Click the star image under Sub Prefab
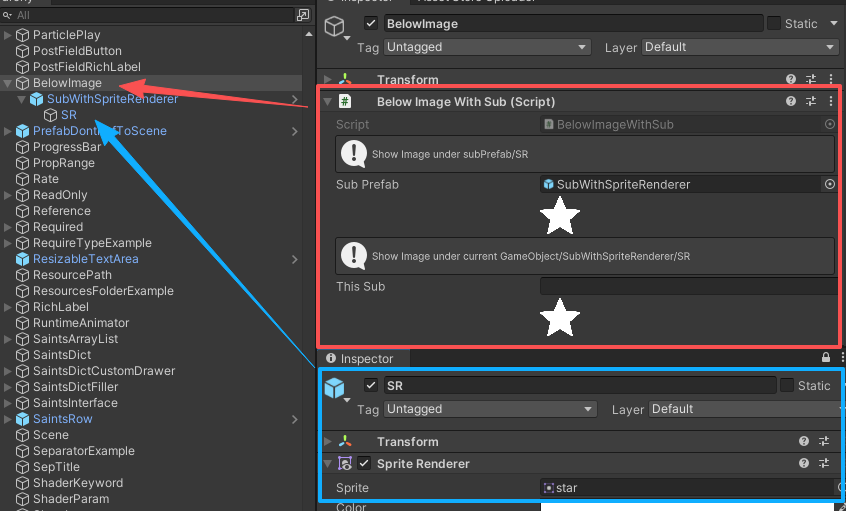Screen dimensions: 846x511 [560, 215]
